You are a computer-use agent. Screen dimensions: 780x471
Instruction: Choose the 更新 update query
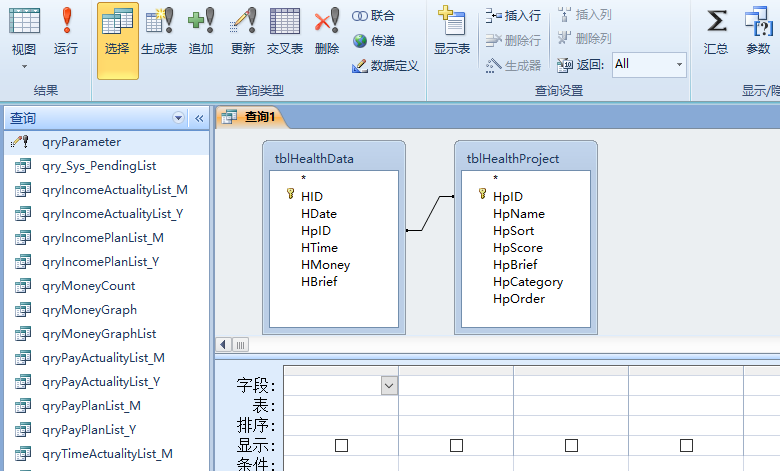[243, 31]
